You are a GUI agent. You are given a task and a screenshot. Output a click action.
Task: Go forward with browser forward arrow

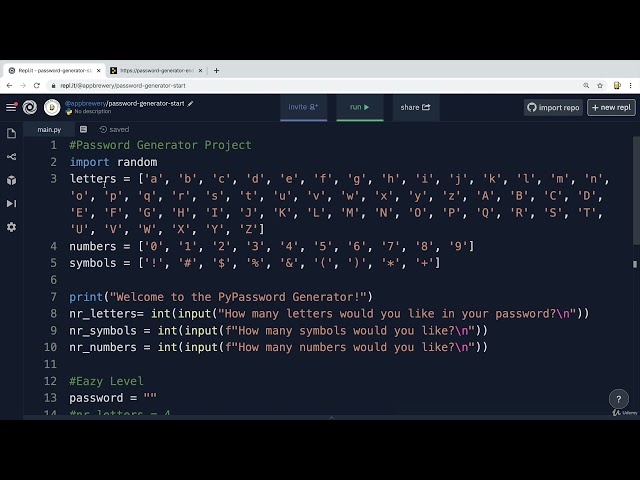click(x=23, y=86)
